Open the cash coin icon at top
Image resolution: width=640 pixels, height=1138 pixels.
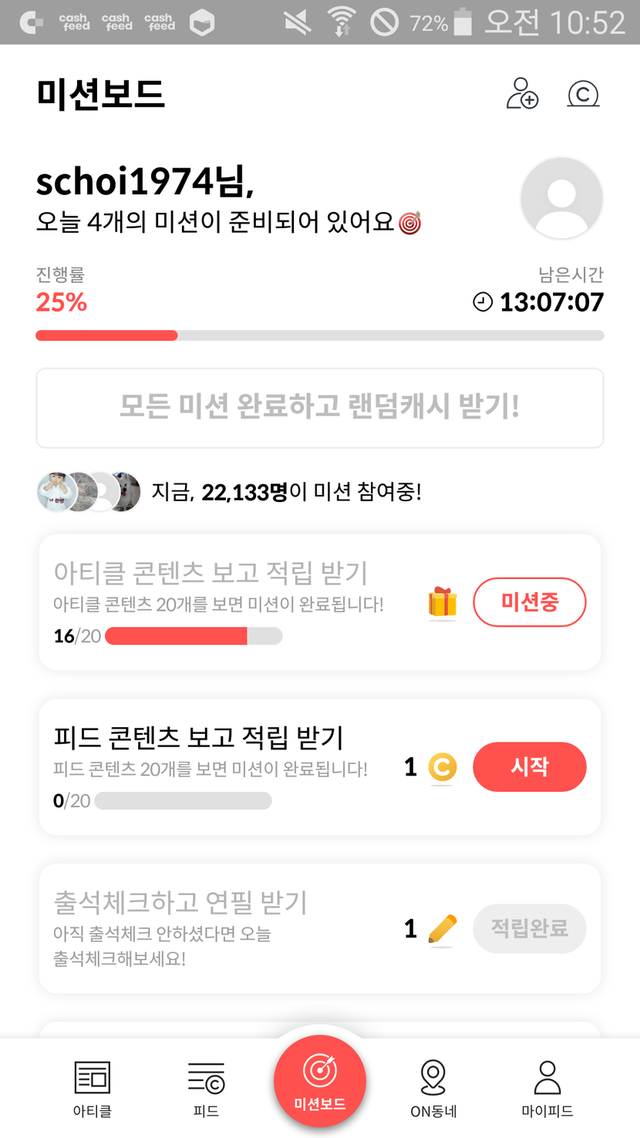(583, 94)
